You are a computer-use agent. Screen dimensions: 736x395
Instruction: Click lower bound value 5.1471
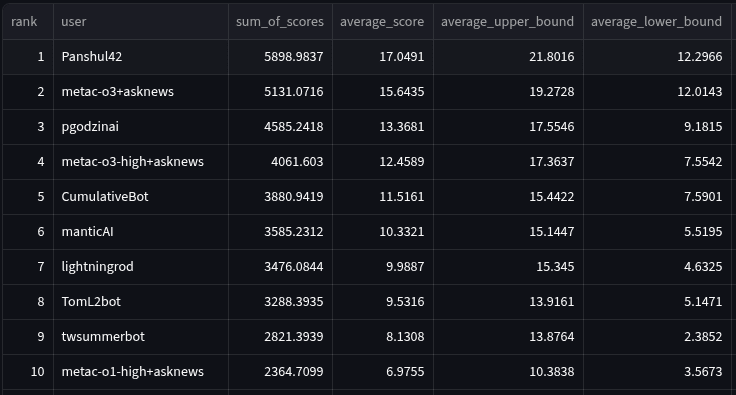click(657, 302)
